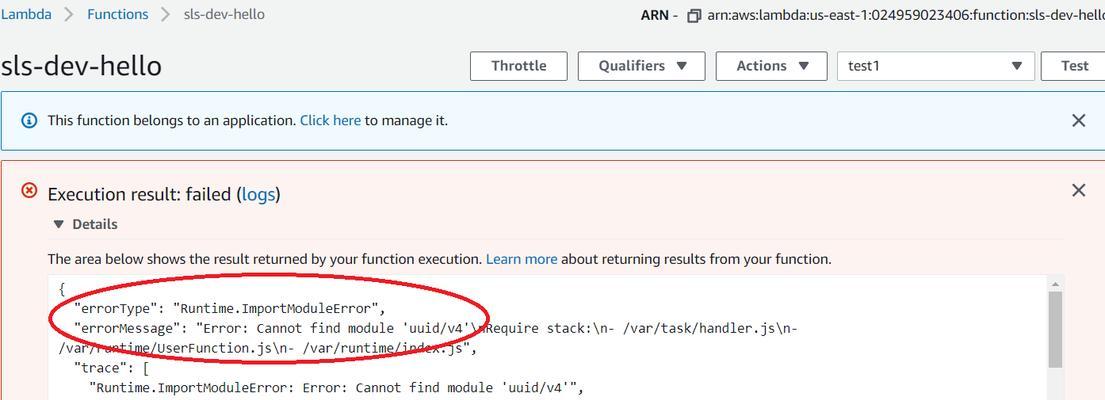This screenshot has height=400, width=1105.
Task: Click the ARN - label
Action: [x=660, y=15]
